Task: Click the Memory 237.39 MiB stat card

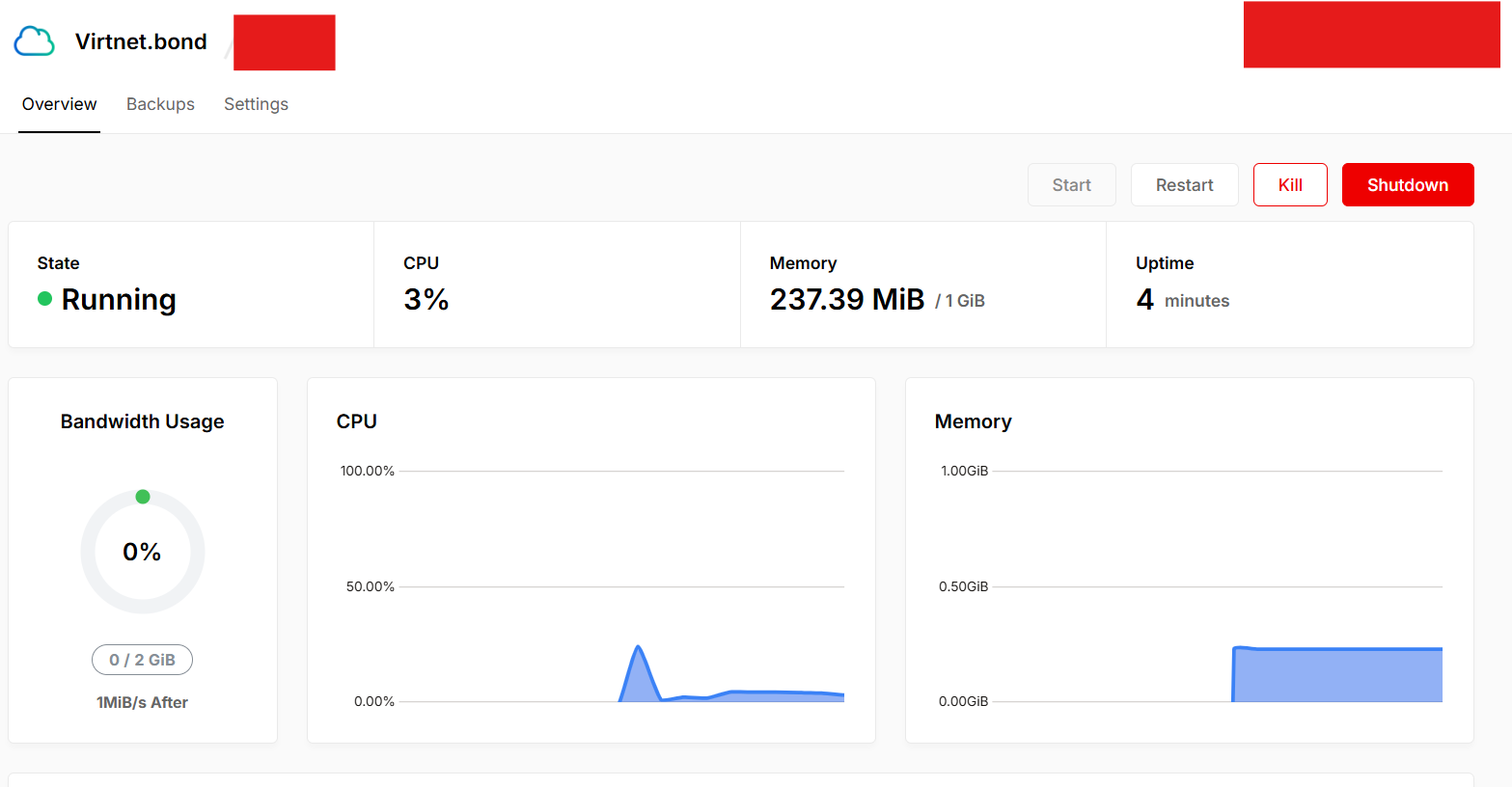Action: [922, 285]
